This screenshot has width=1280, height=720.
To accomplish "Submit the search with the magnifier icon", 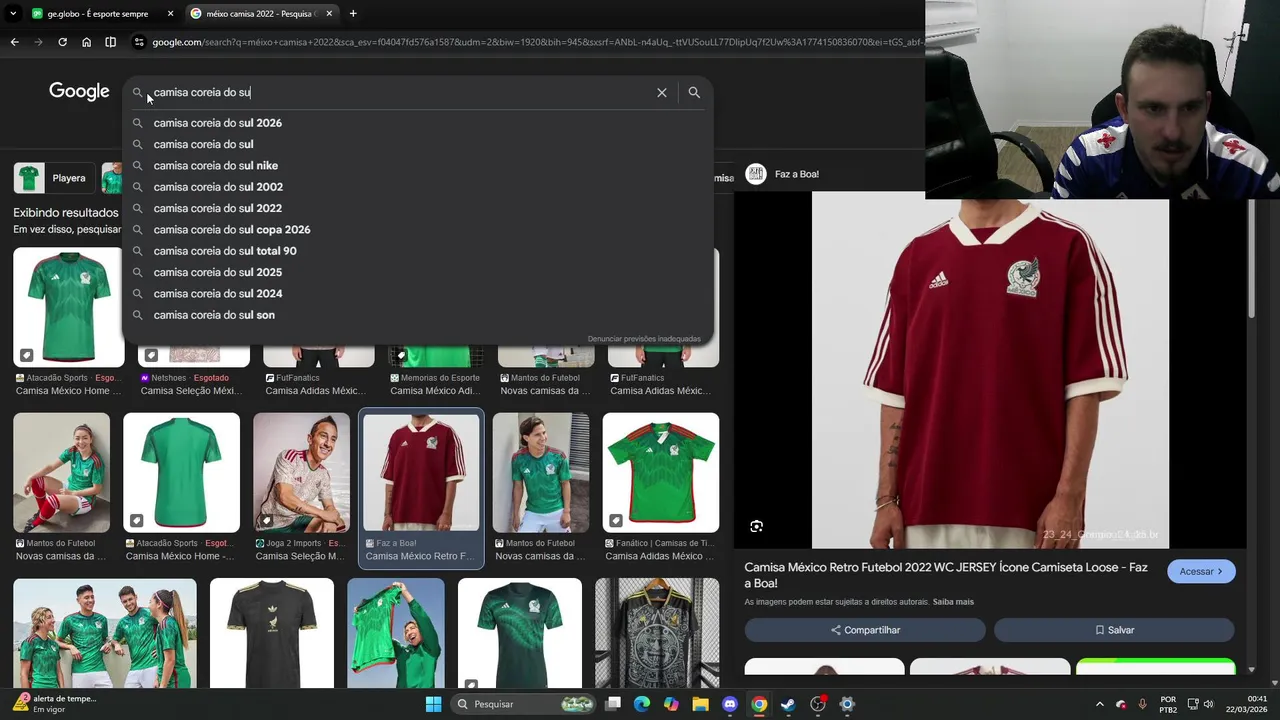I will coord(694,92).
